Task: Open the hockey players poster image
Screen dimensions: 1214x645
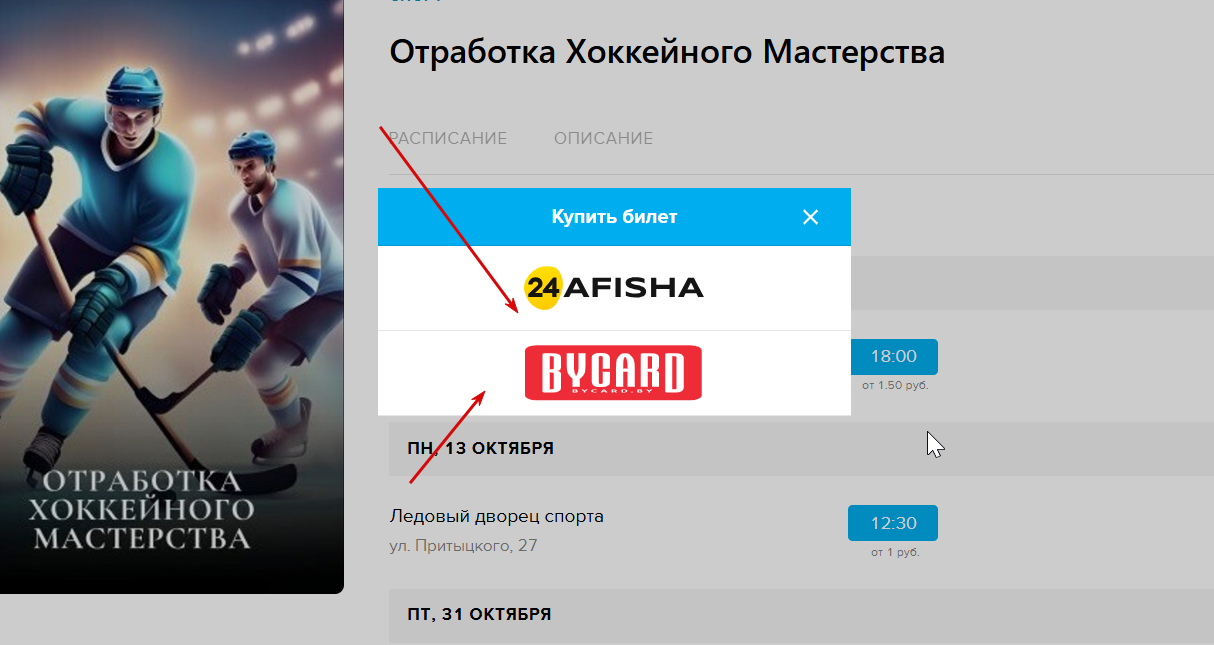Action: pos(172,296)
